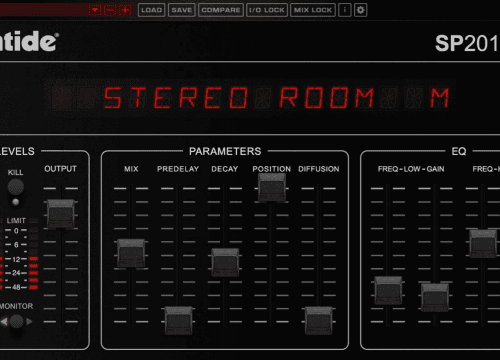Click the EQ high frequency fader handle
Viewport: 500px width, 360px height.
(483, 244)
